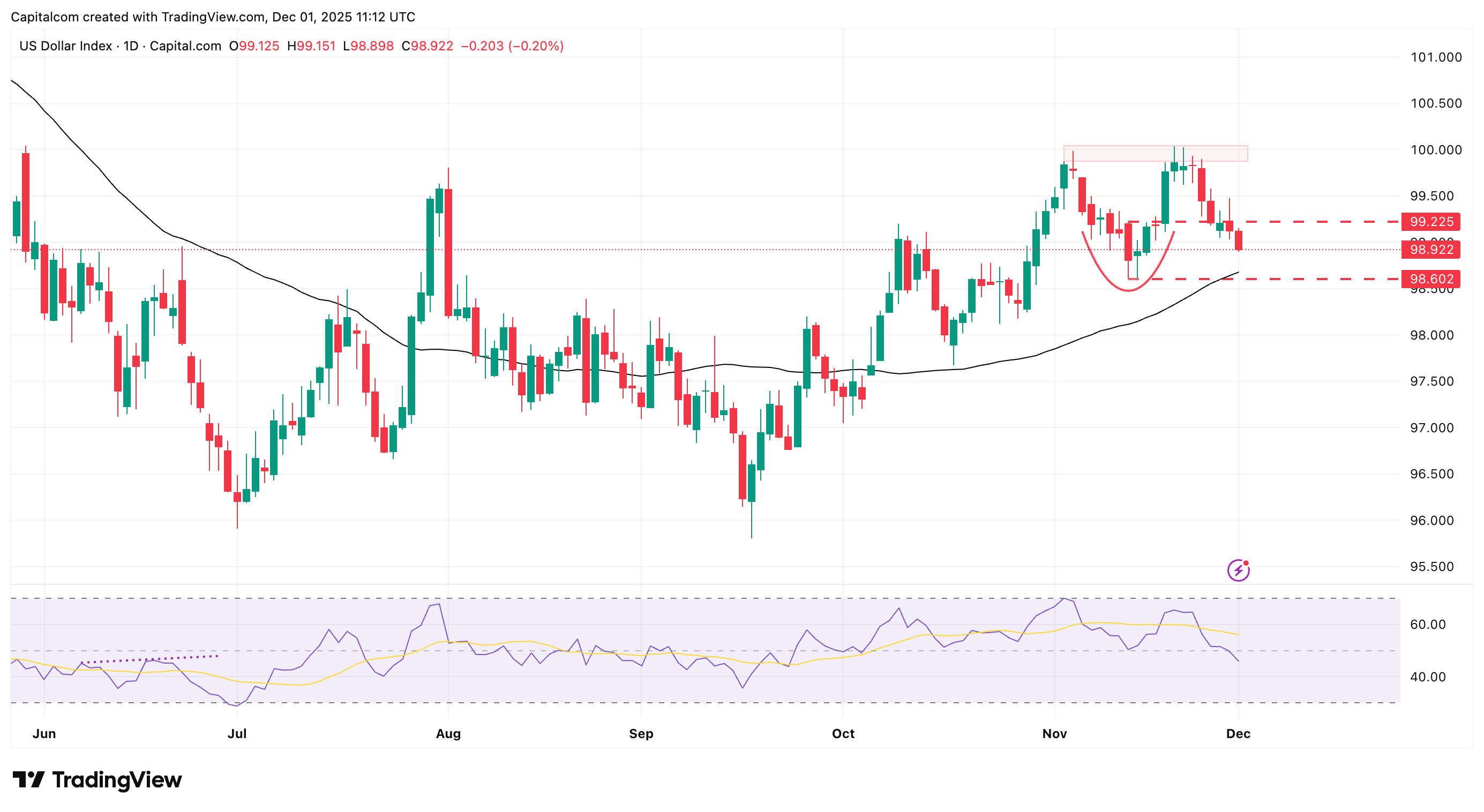
Task: Click the TradingView logo at bottom left
Action: point(97,780)
